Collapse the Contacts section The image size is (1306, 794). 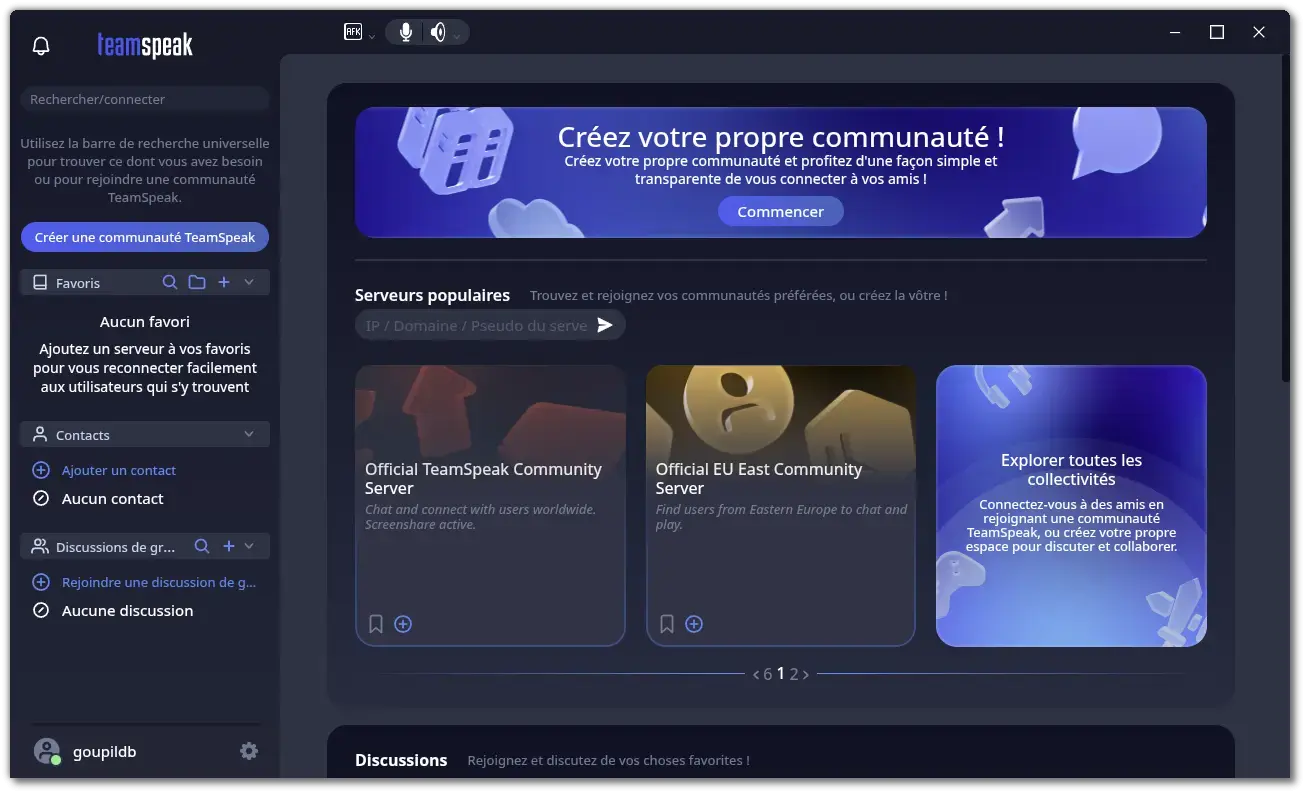click(249, 435)
